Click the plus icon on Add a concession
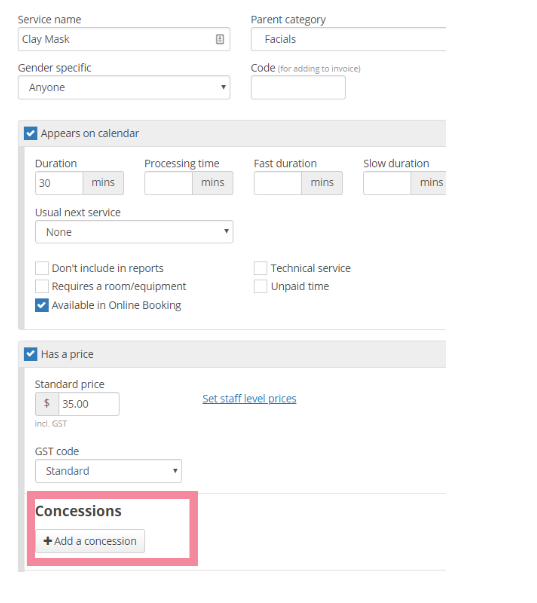 48,541
